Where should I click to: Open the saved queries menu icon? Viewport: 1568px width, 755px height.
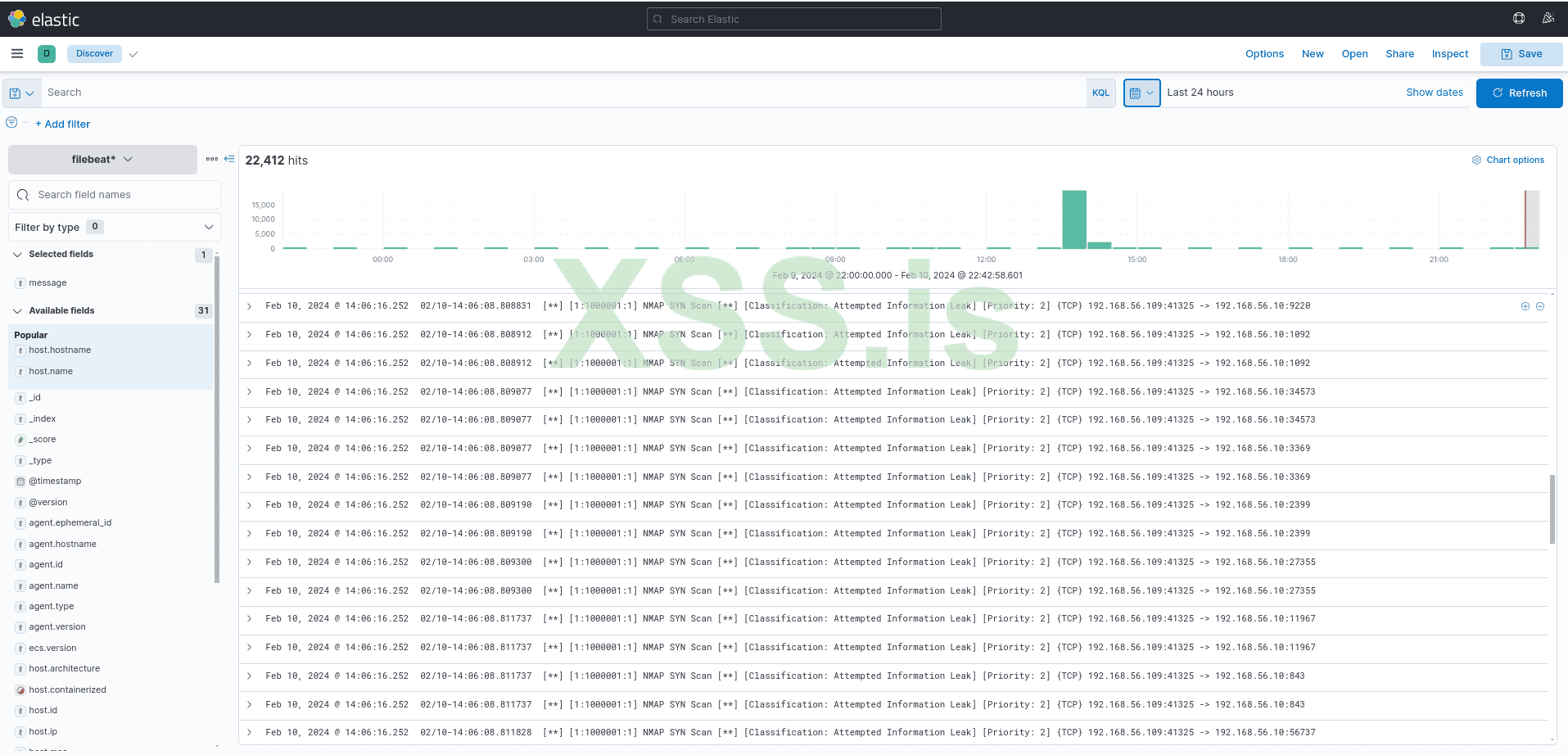pyautogui.click(x=21, y=93)
